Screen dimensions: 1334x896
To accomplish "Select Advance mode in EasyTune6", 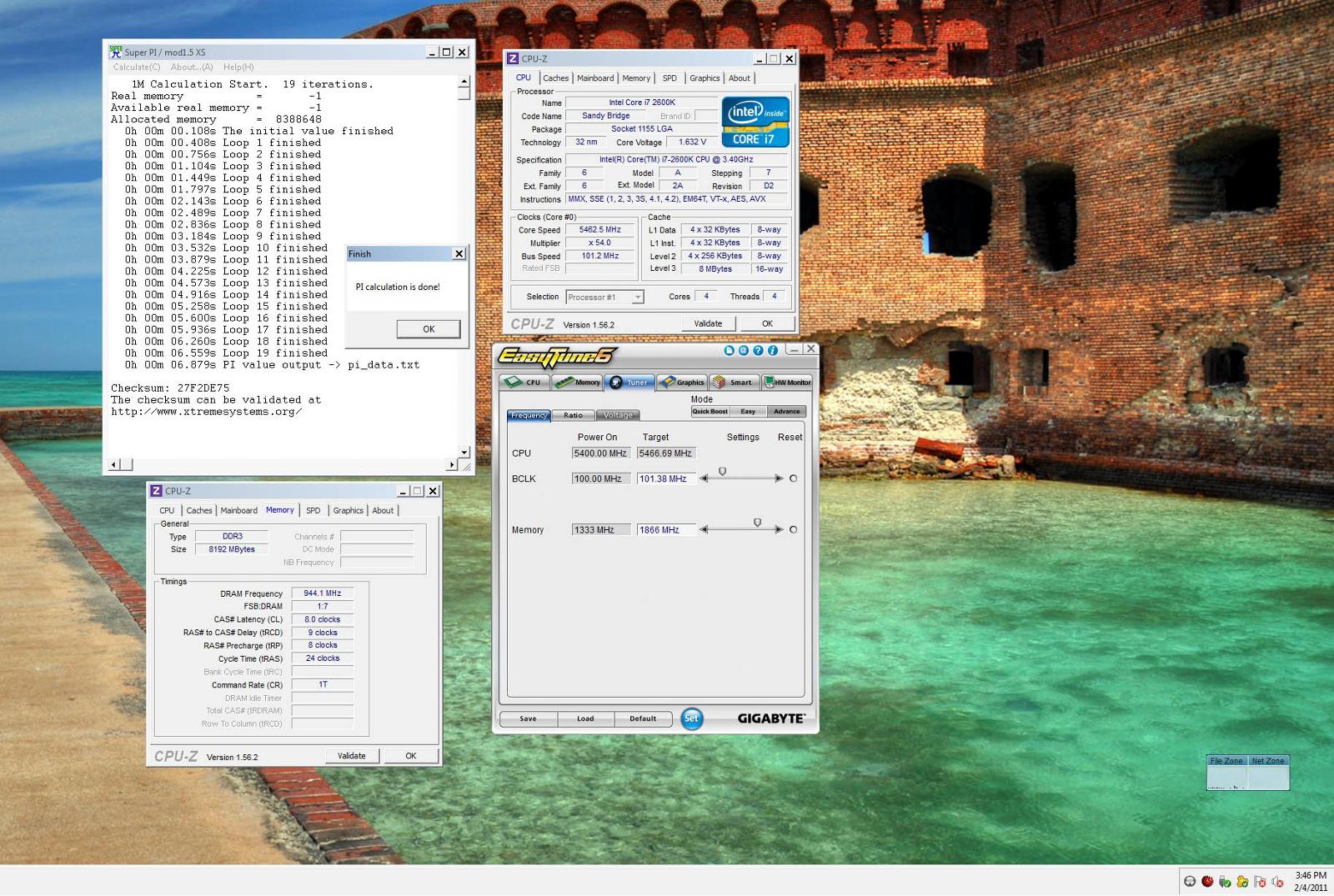I will pos(786,411).
